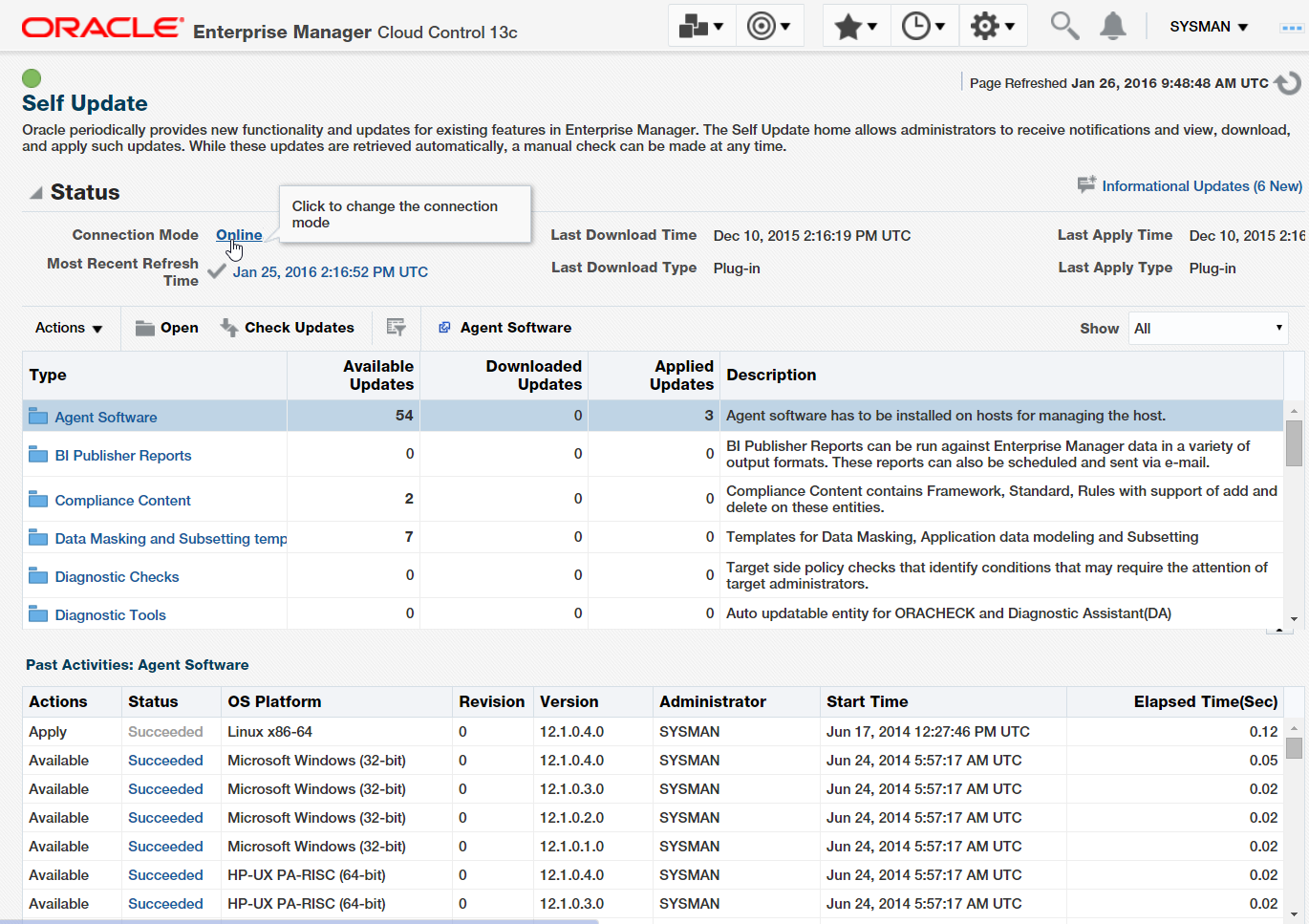The width and height of the screenshot is (1309, 924).
Task: Open the Actions dropdown menu
Action: click(69, 328)
